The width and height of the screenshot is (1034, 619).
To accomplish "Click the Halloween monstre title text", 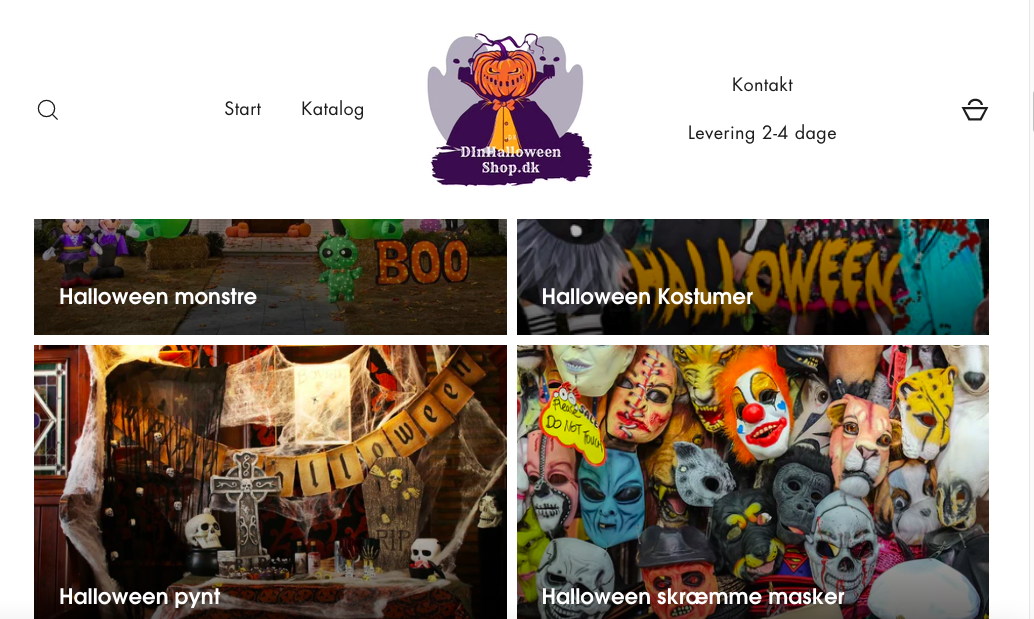I will coord(158,297).
